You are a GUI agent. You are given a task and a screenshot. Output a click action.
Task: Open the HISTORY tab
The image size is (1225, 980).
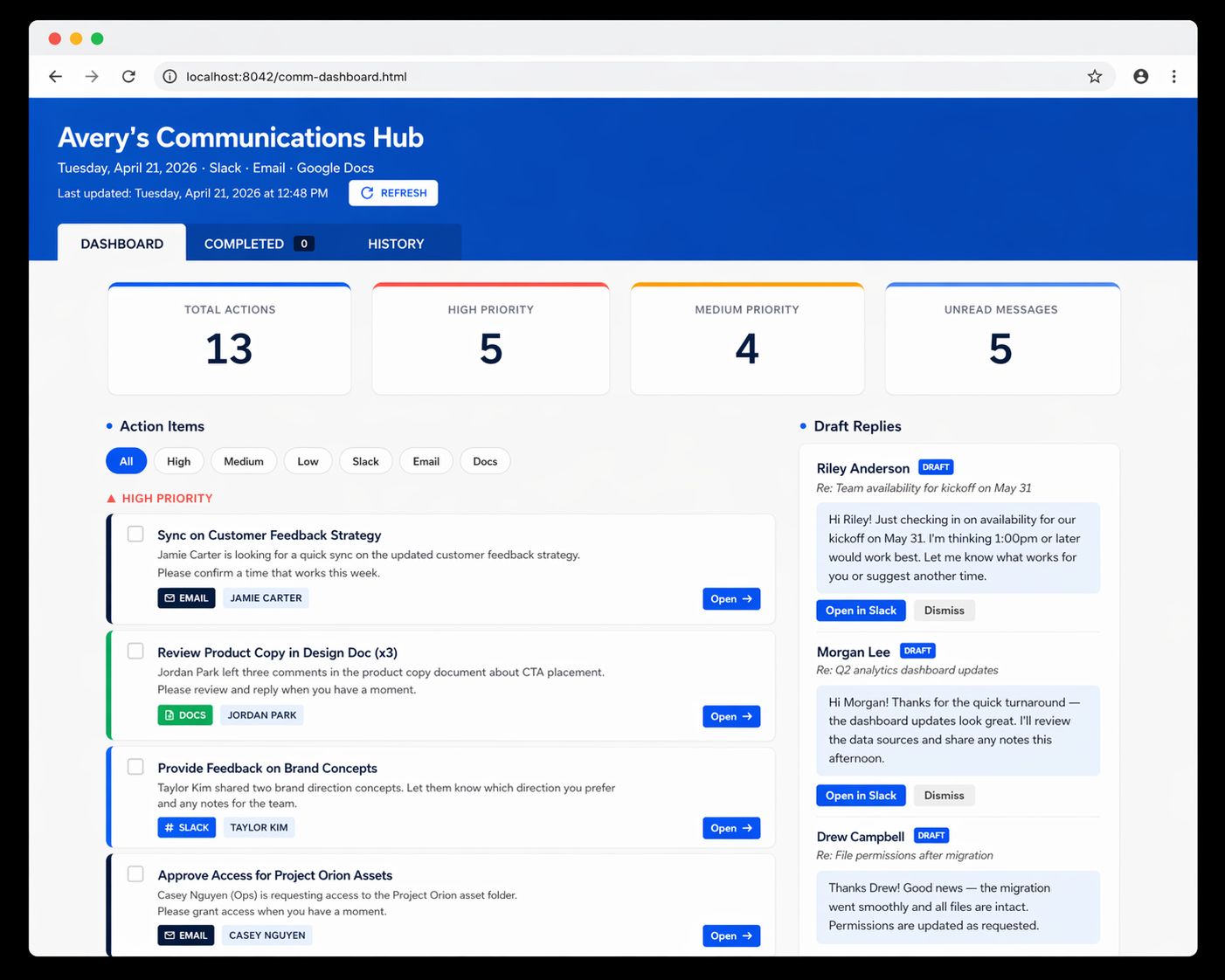pos(395,243)
